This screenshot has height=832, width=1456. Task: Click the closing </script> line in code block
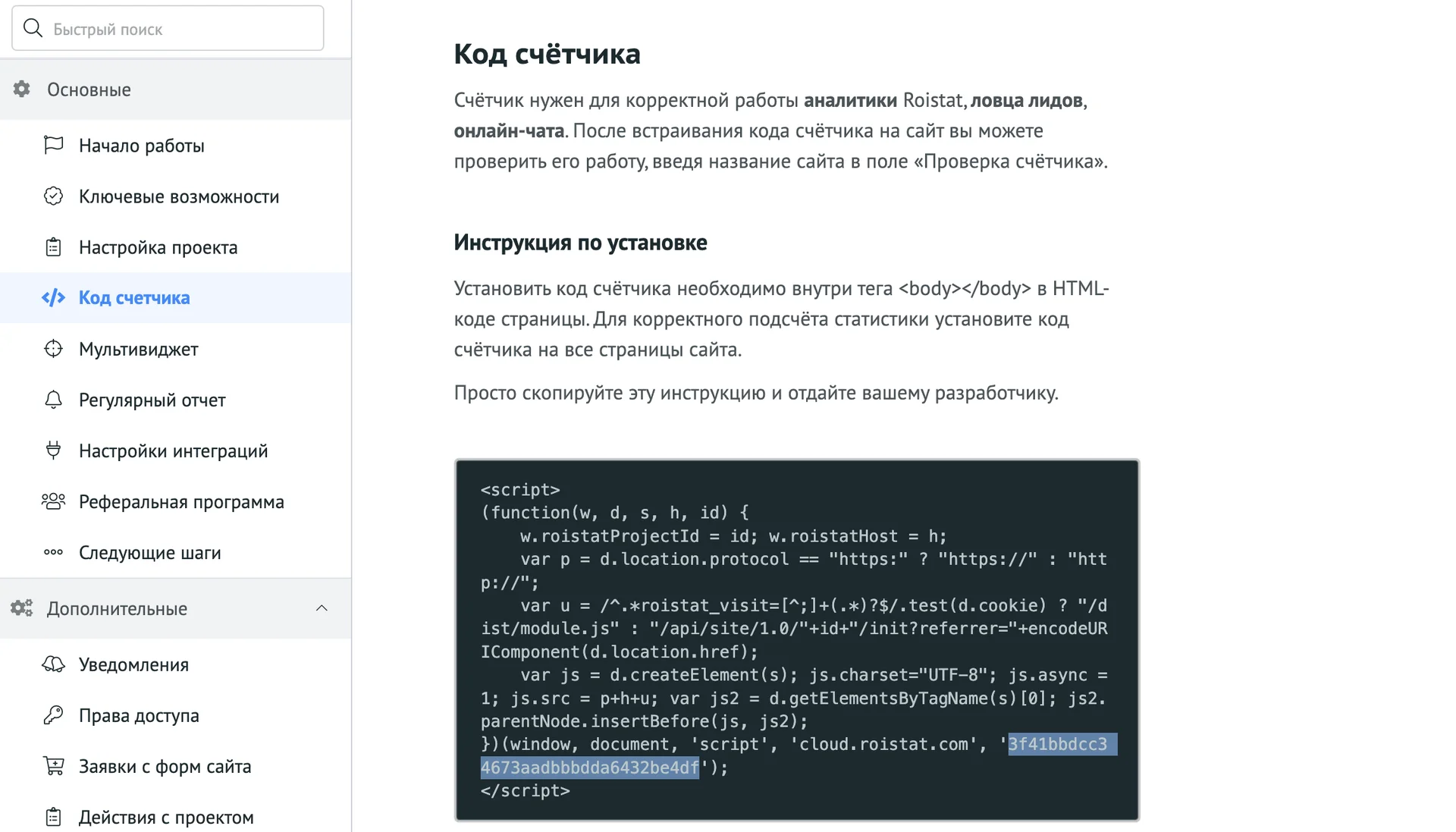click(x=525, y=790)
